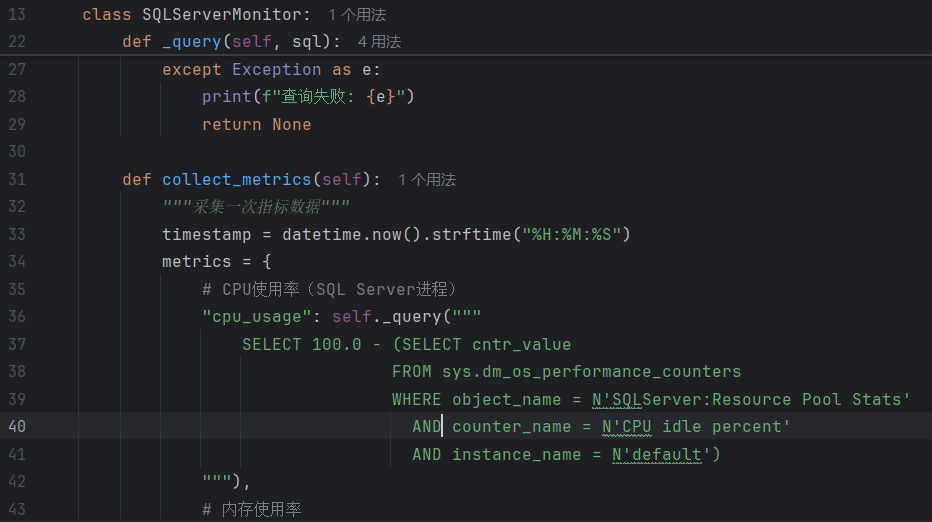Click line number 31 in the gutter
This screenshot has width=932, height=522.
17,180
